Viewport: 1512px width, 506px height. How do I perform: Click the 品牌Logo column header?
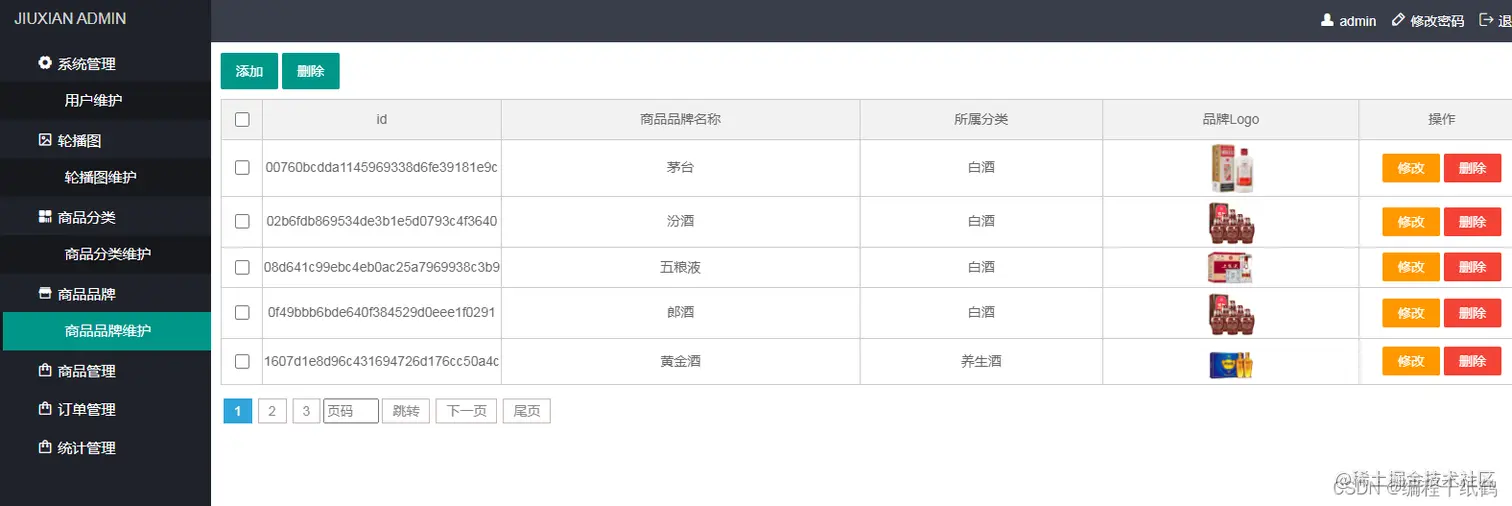point(1231,119)
